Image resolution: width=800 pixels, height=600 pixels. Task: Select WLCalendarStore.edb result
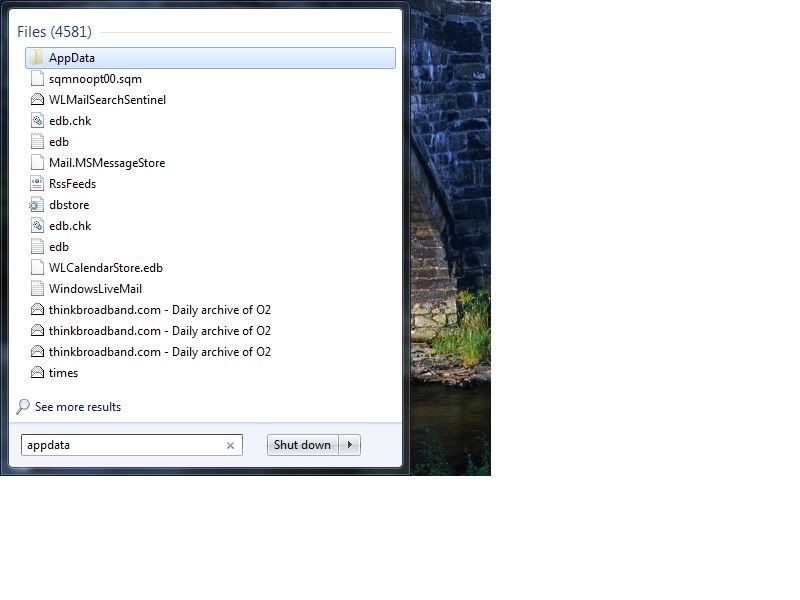[x=210, y=268]
